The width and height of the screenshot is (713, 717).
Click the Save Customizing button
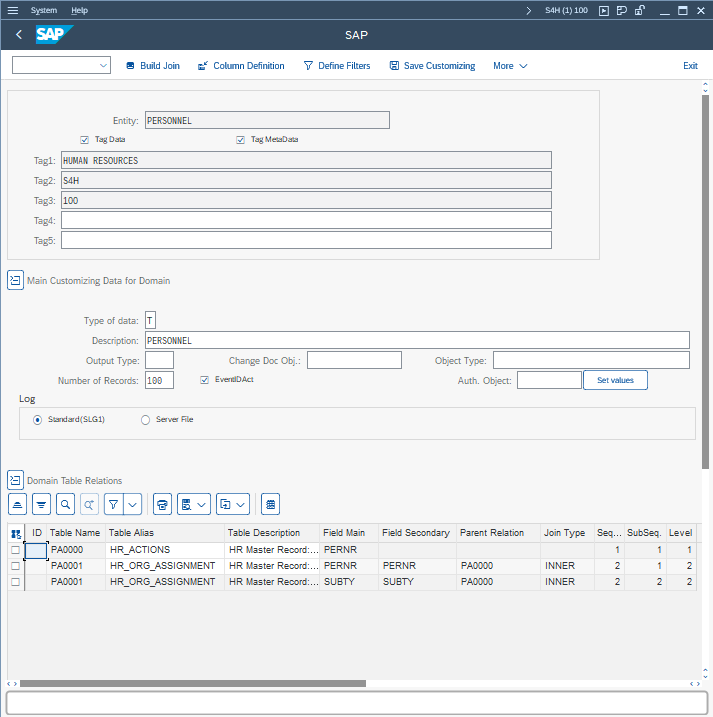[x=432, y=66]
